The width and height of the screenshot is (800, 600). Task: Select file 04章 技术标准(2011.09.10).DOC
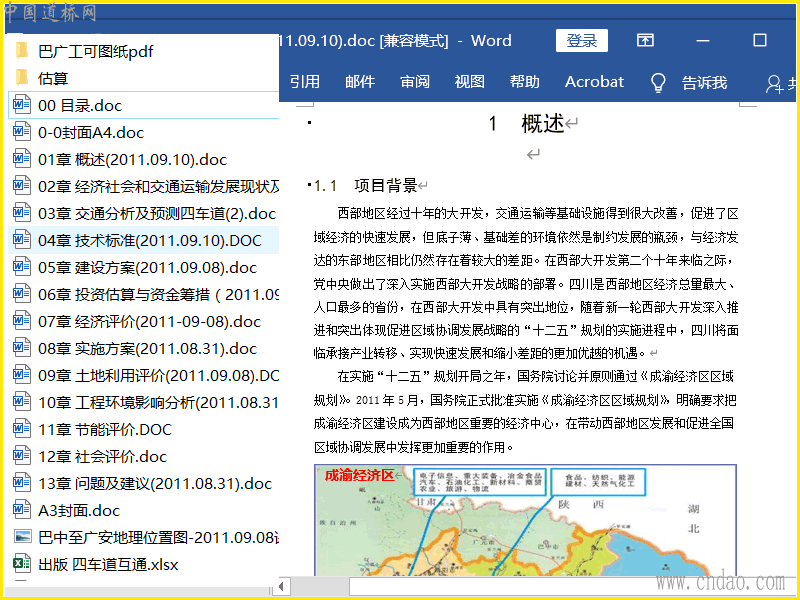tap(150, 240)
